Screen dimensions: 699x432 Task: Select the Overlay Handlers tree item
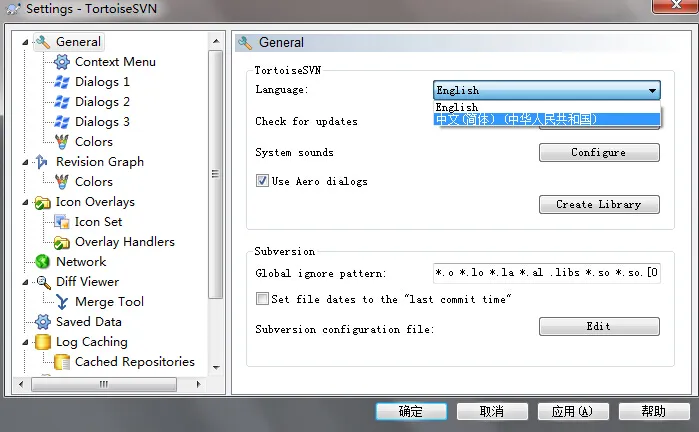pos(124,242)
